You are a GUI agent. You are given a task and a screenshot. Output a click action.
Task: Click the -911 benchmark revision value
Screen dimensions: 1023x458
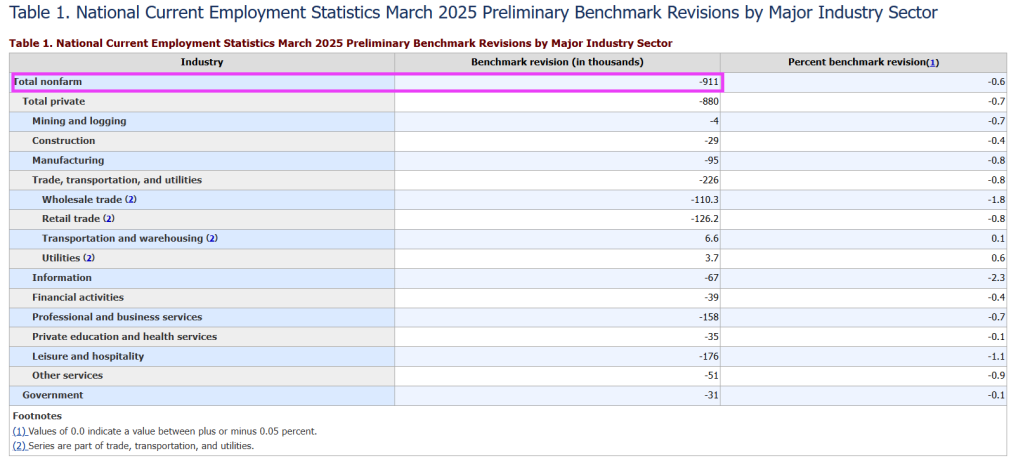click(709, 82)
